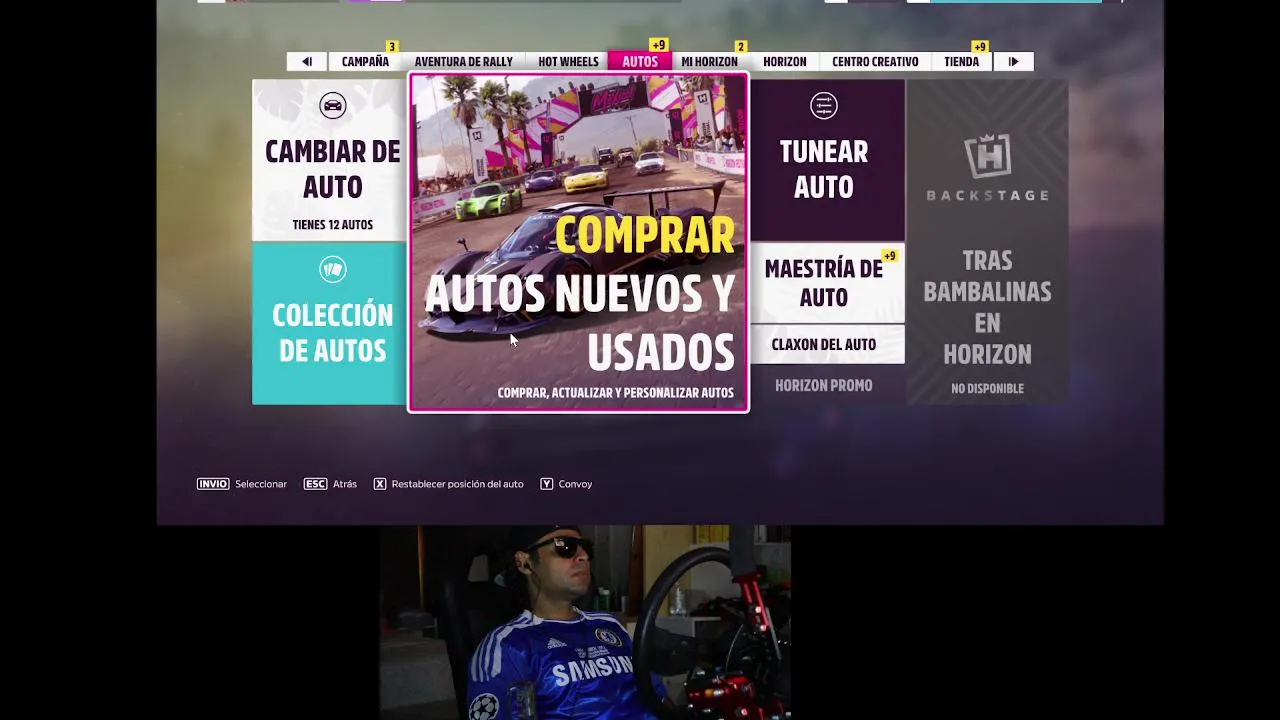This screenshot has width=1280, height=720.
Task: Open Tunear Auto tile
Action: pyautogui.click(x=827, y=160)
